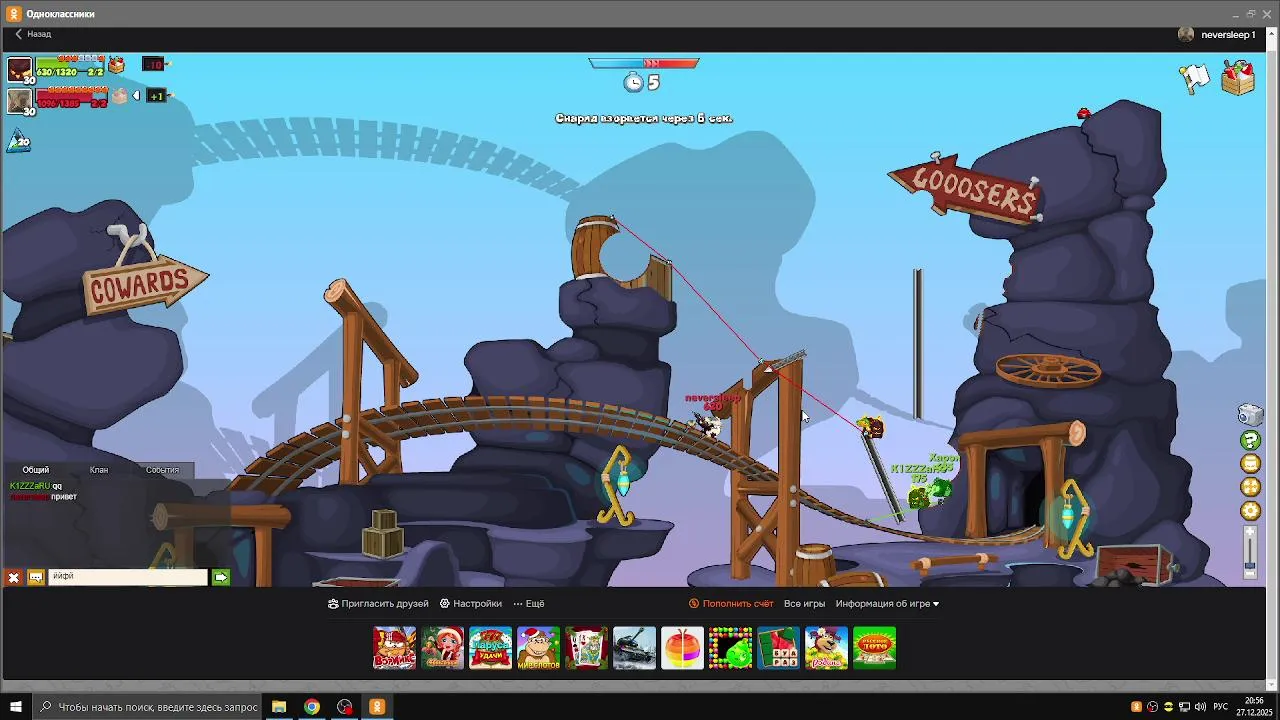Click the wind indicator bar at top
The image size is (1280, 720).
[644, 63]
